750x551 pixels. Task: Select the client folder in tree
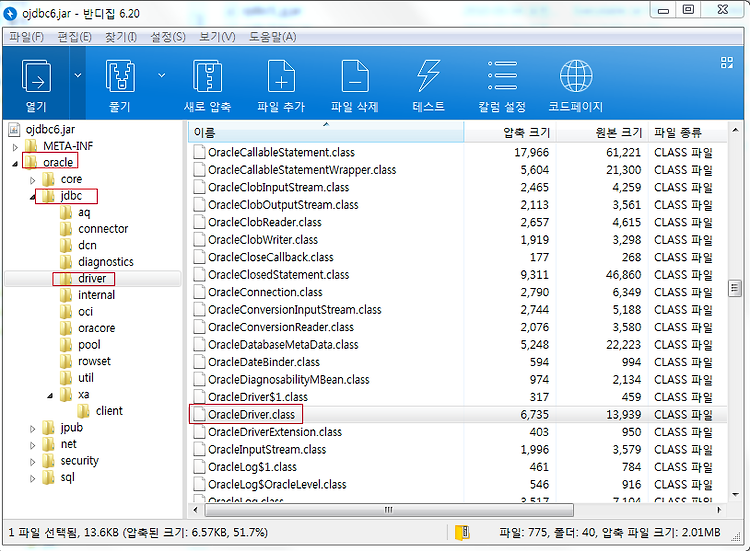[x=109, y=411]
